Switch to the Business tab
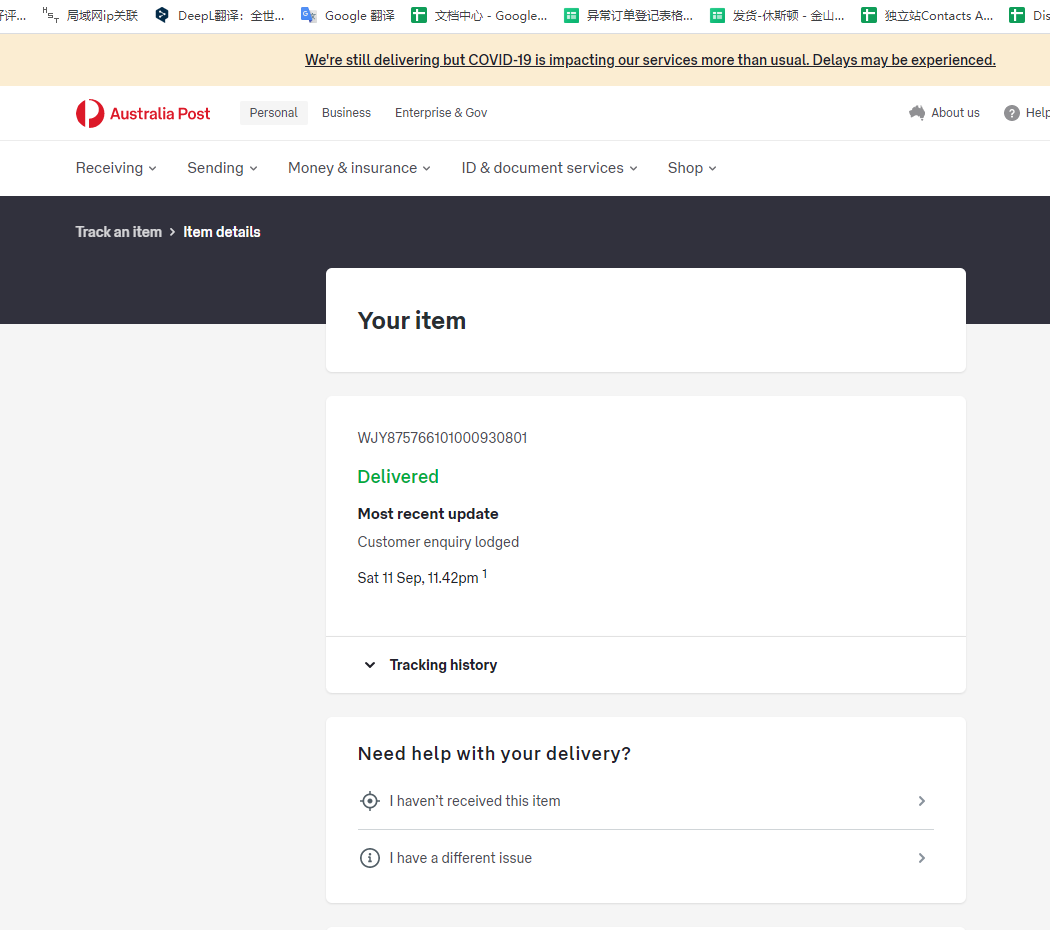This screenshot has width=1050, height=930. 346,113
